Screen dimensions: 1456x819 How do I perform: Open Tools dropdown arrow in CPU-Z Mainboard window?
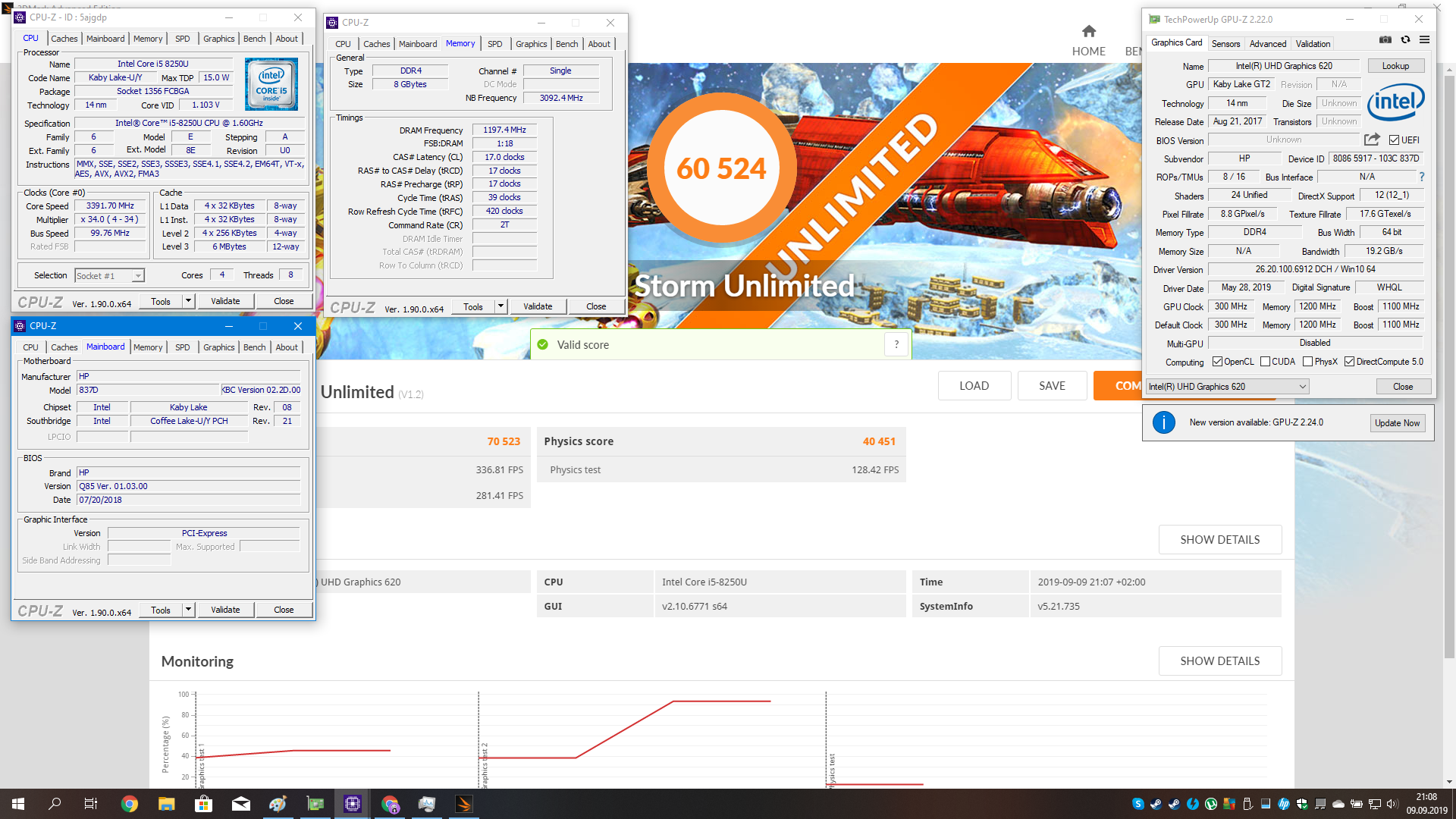click(x=188, y=610)
